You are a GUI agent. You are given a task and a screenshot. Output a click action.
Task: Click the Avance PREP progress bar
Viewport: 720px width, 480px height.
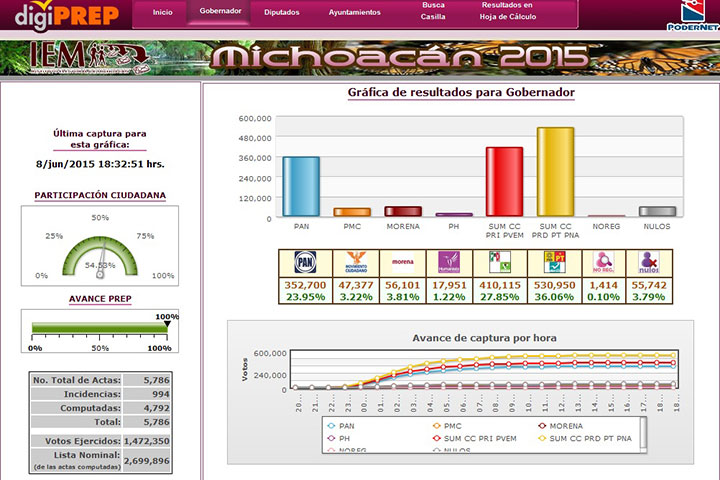pos(98,327)
